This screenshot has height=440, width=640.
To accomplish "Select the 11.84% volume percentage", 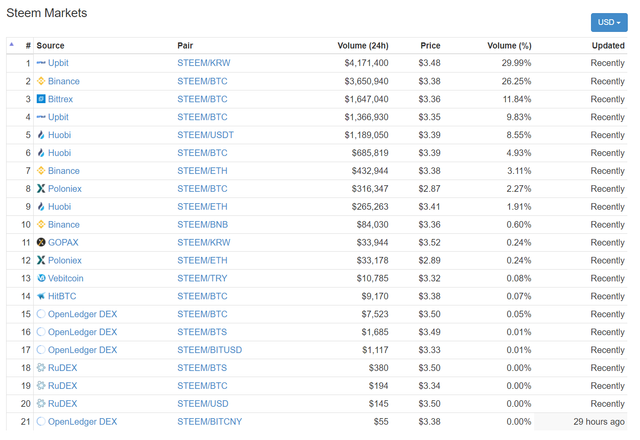I will (x=517, y=99).
